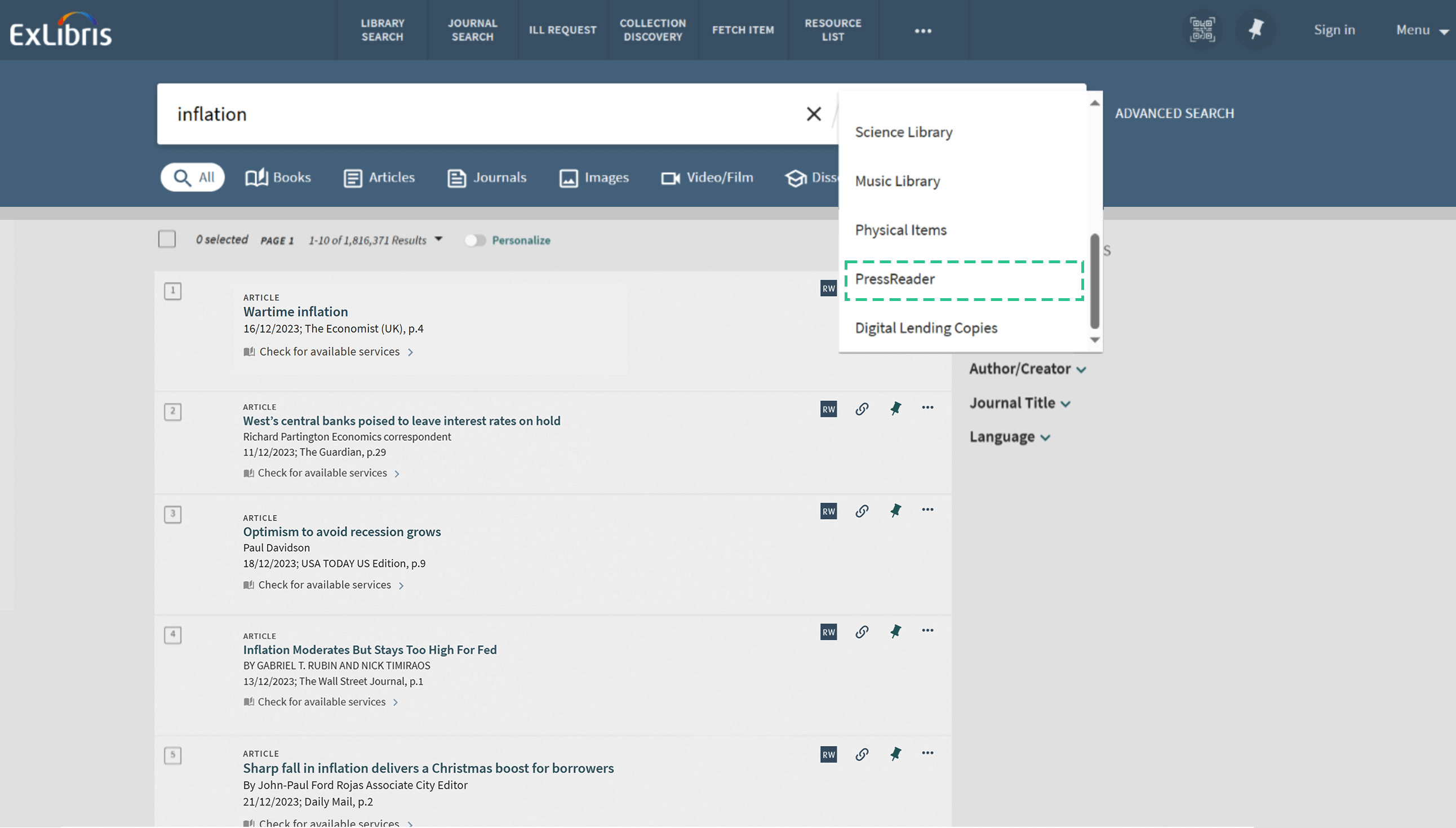Pin the 'Sharp fall in inflation' article
Viewport: 1456px width, 828px height.
click(895, 754)
